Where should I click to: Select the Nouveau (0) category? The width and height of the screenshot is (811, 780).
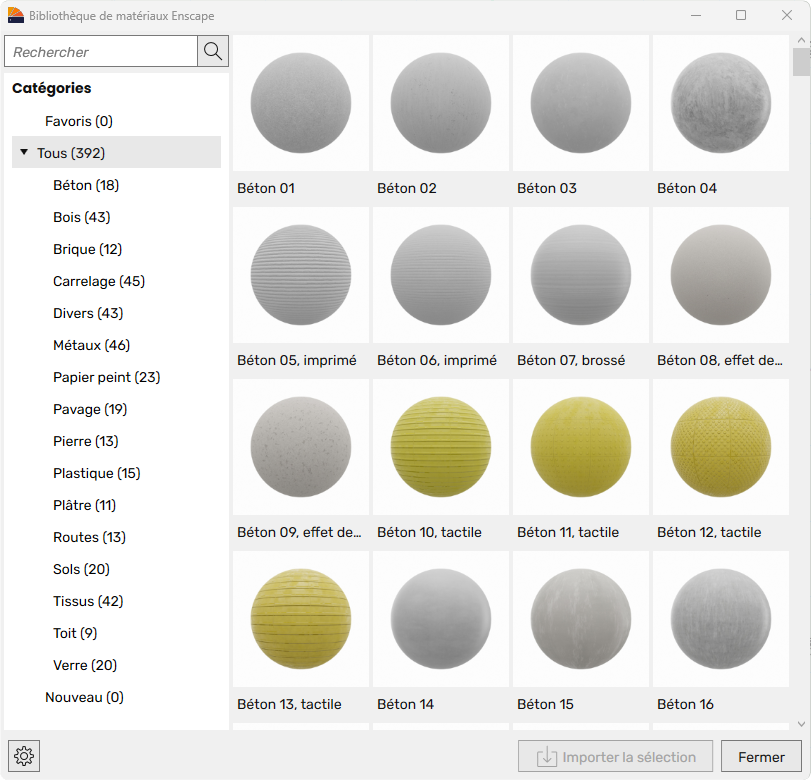tap(84, 698)
